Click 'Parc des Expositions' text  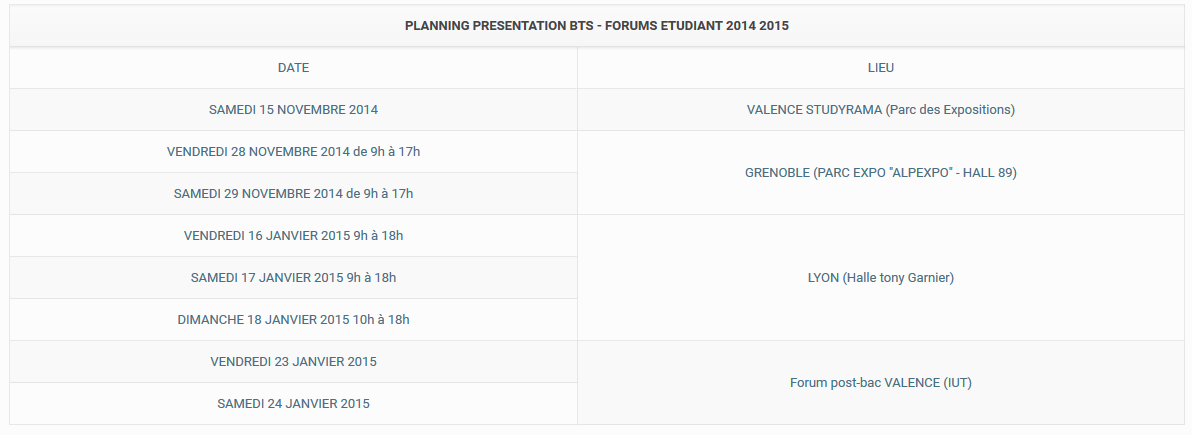pyautogui.click(x=949, y=110)
